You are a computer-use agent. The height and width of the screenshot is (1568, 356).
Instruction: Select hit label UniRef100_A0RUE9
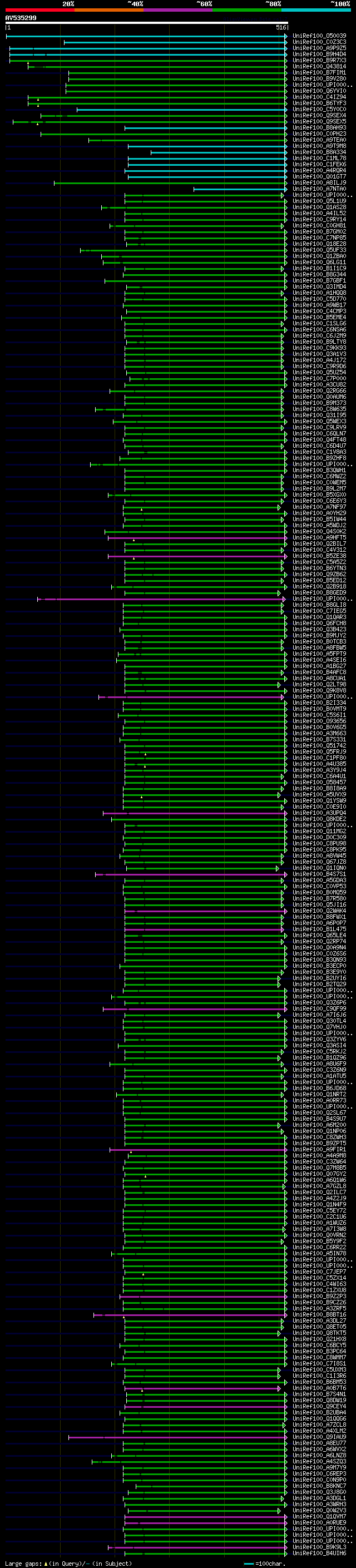[319, 1522]
